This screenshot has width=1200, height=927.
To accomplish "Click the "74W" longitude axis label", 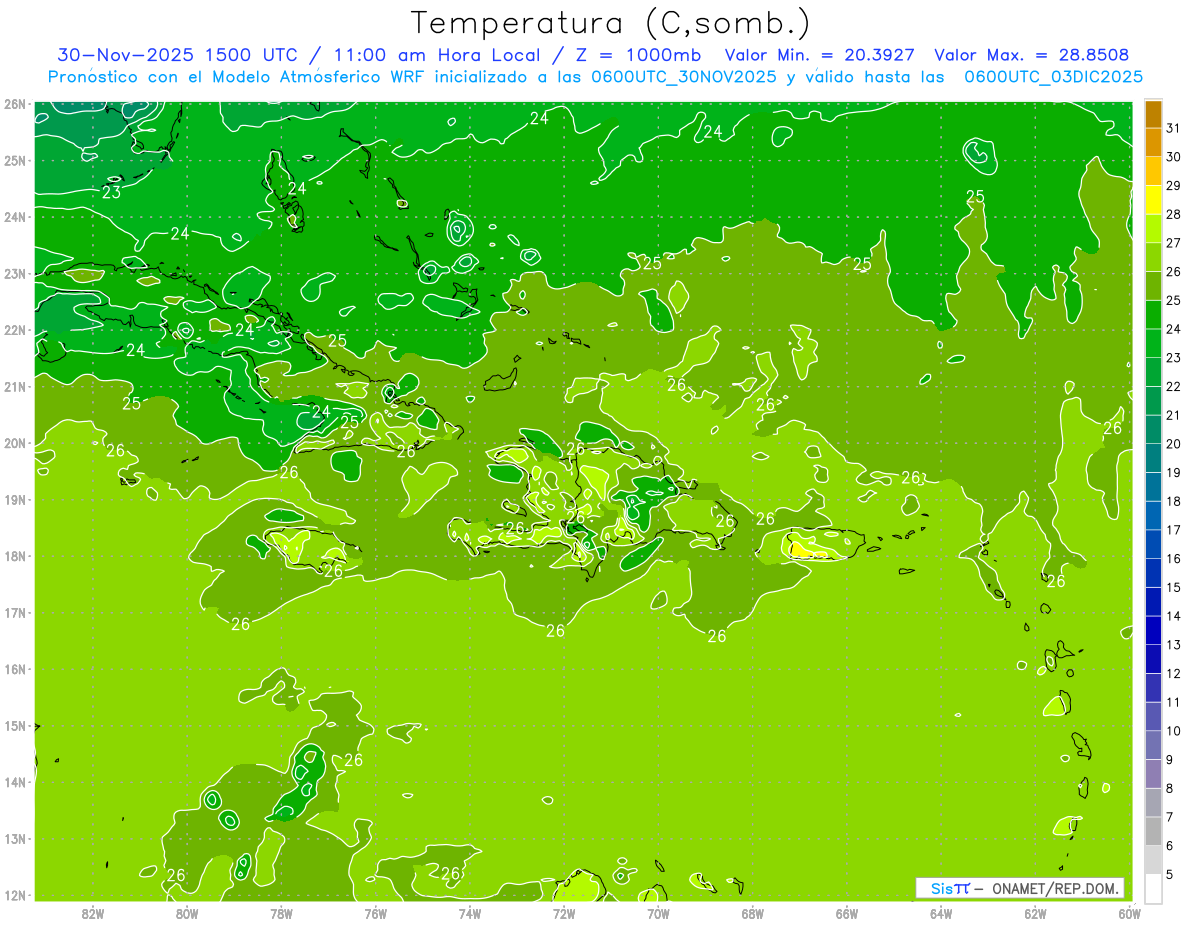I will (470, 913).
